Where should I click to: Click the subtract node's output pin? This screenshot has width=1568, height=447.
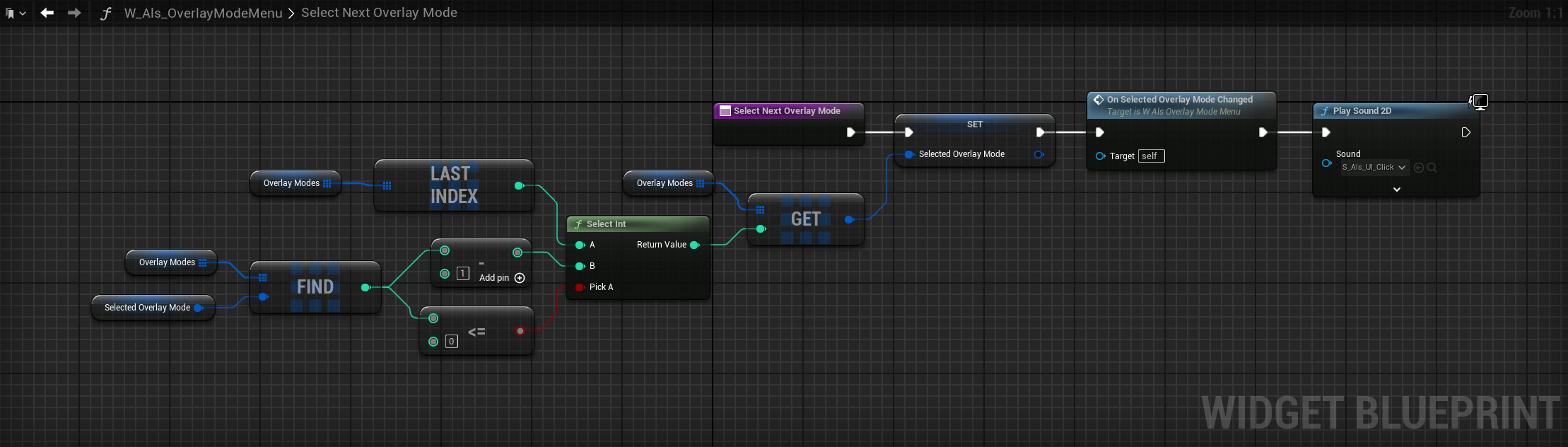point(517,252)
